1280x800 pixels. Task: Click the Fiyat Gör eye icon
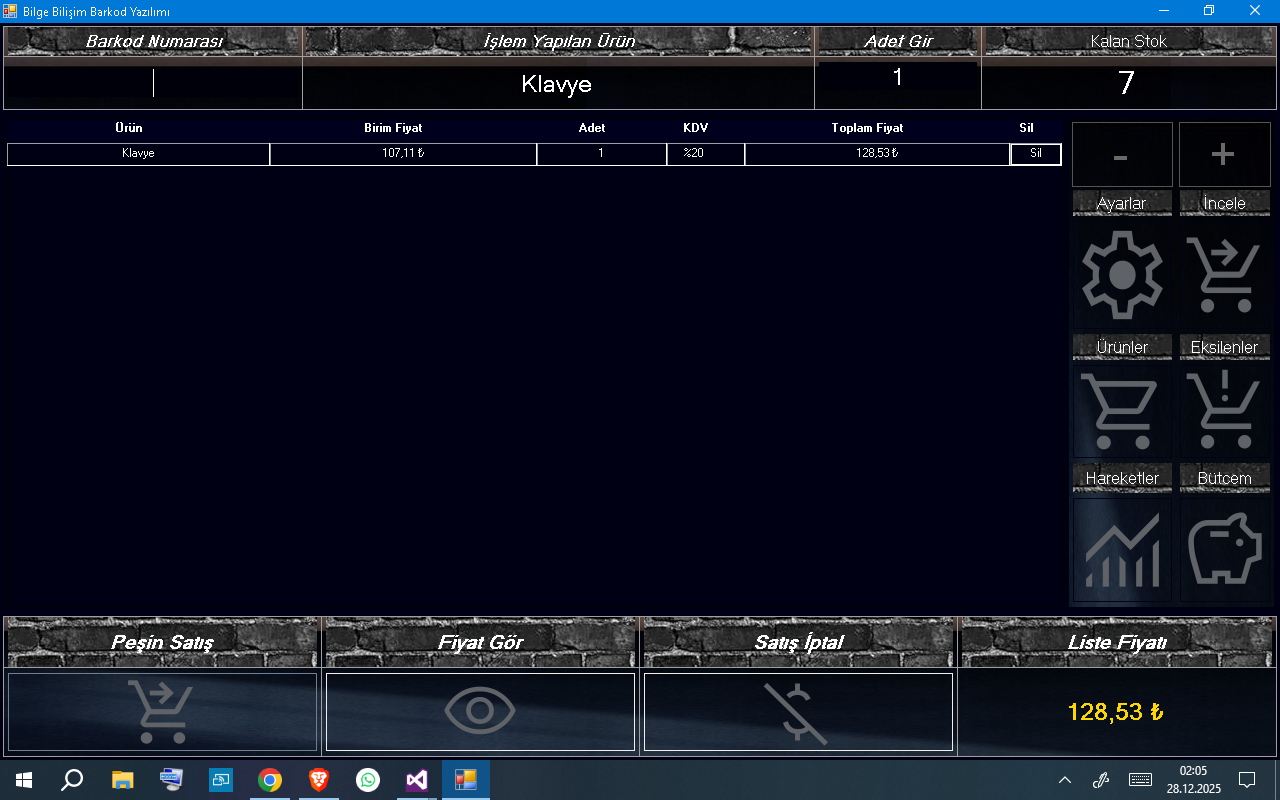(x=480, y=711)
